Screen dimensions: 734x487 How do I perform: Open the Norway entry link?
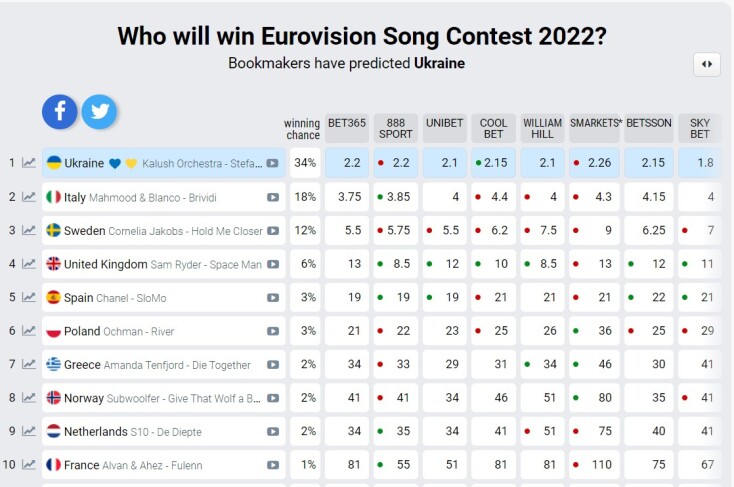click(84, 398)
